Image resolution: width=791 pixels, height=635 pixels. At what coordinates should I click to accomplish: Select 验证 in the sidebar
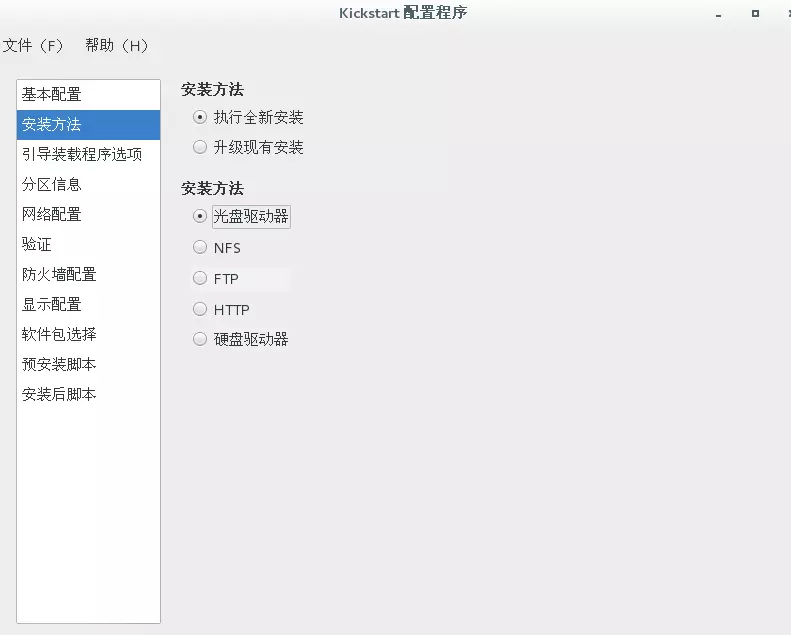tap(88, 244)
